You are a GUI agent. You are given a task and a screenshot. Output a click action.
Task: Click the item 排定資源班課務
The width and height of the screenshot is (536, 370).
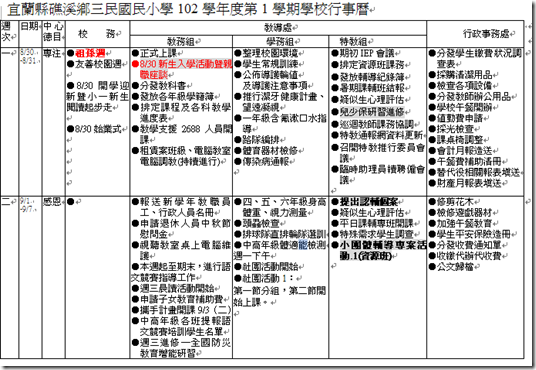click(372, 65)
